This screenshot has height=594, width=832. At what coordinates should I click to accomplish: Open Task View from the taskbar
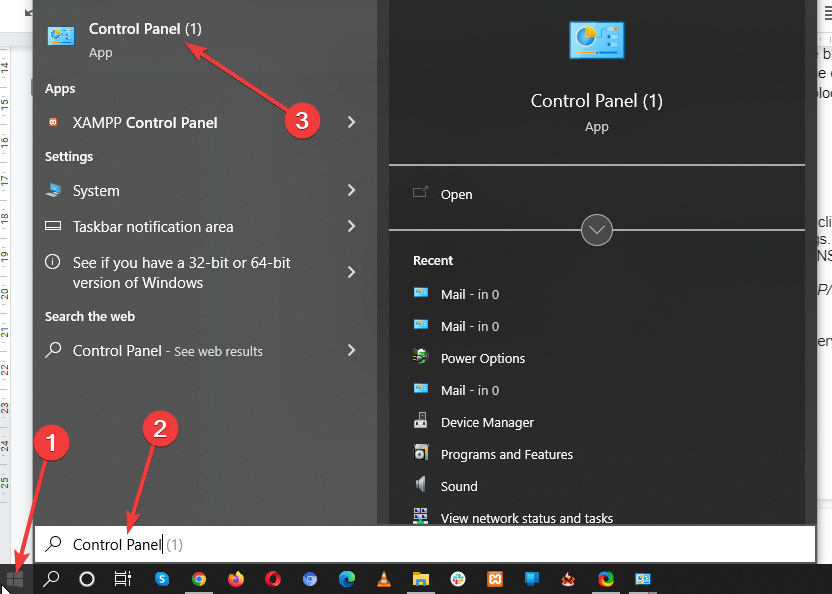tap(123, 579)
